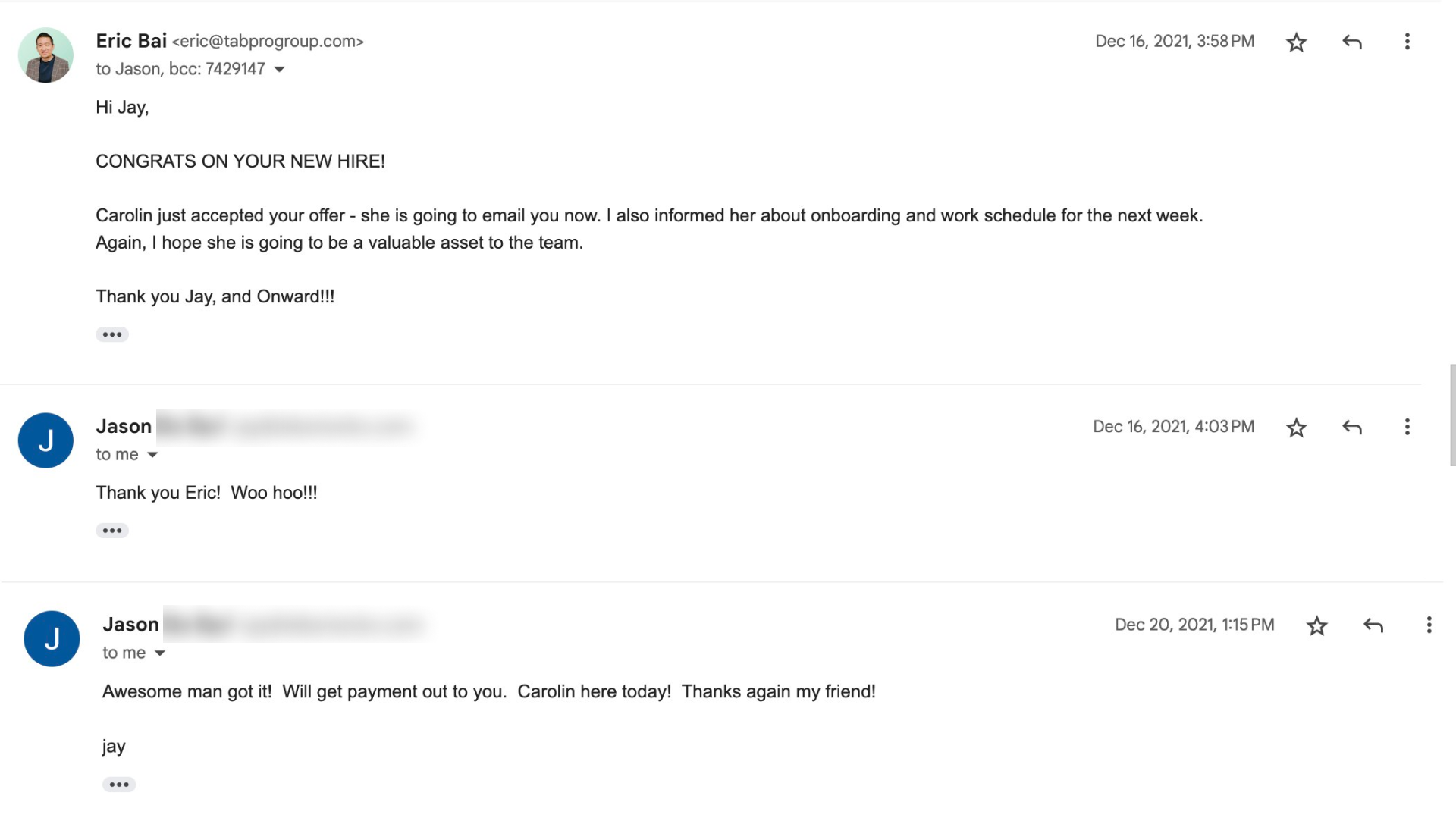Open more options for Eric's email
Viewport: 1456px width, 821px height.
(1407, 42)
